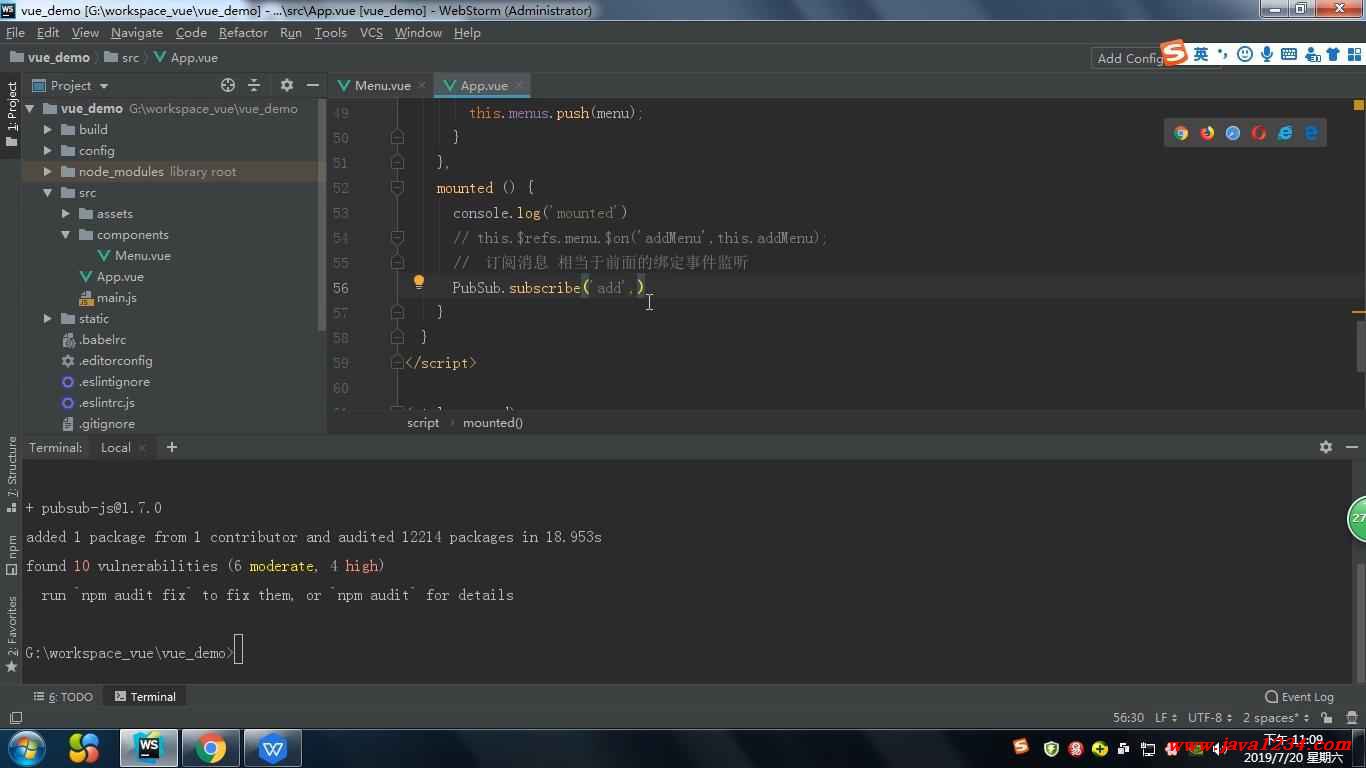Hide the Terminal panel
This screenshot has height=768, width=1366.
(x=1352, y=447)
